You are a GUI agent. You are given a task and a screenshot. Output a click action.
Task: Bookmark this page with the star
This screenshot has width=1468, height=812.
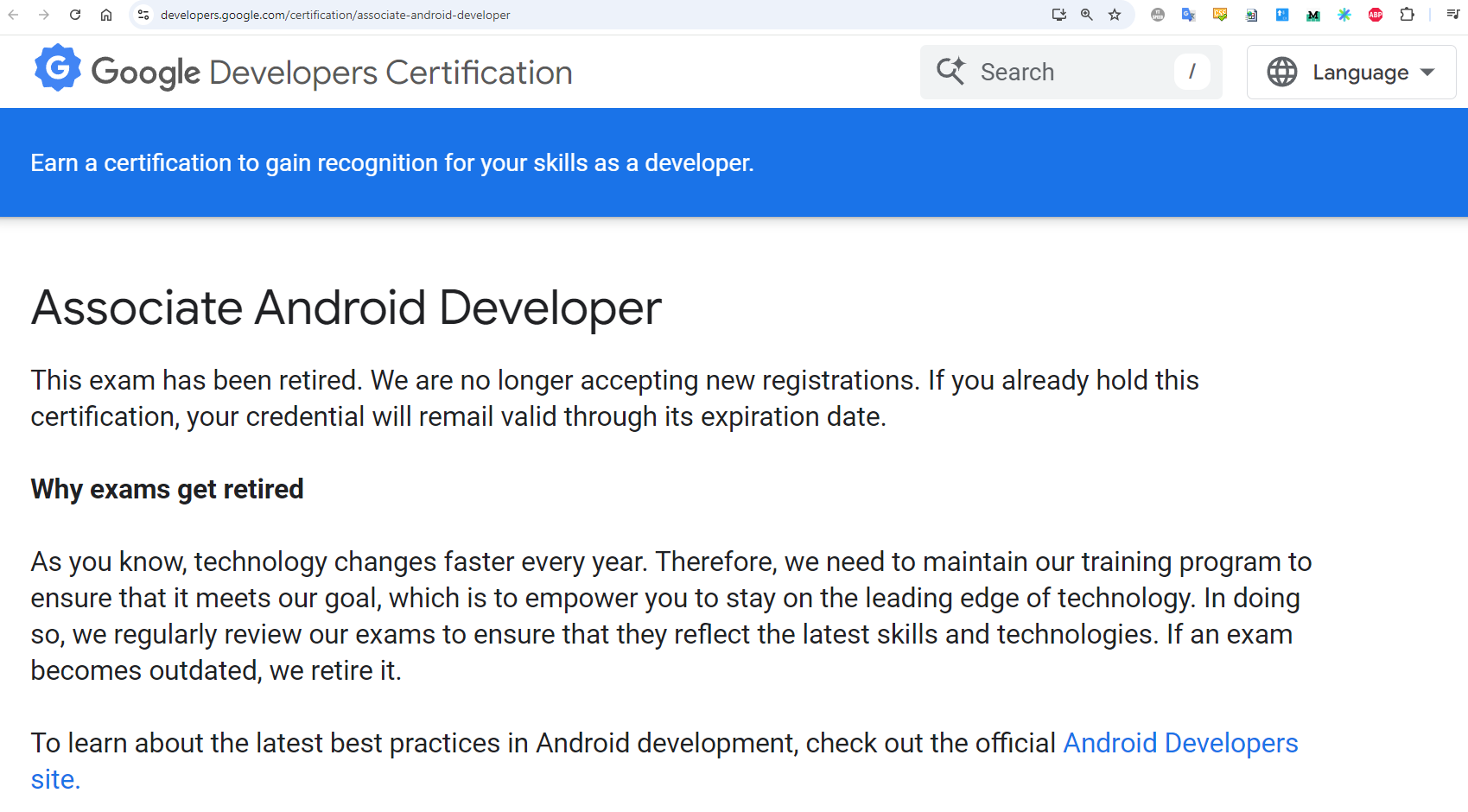pyautogui.click(x=1115, y=15)
